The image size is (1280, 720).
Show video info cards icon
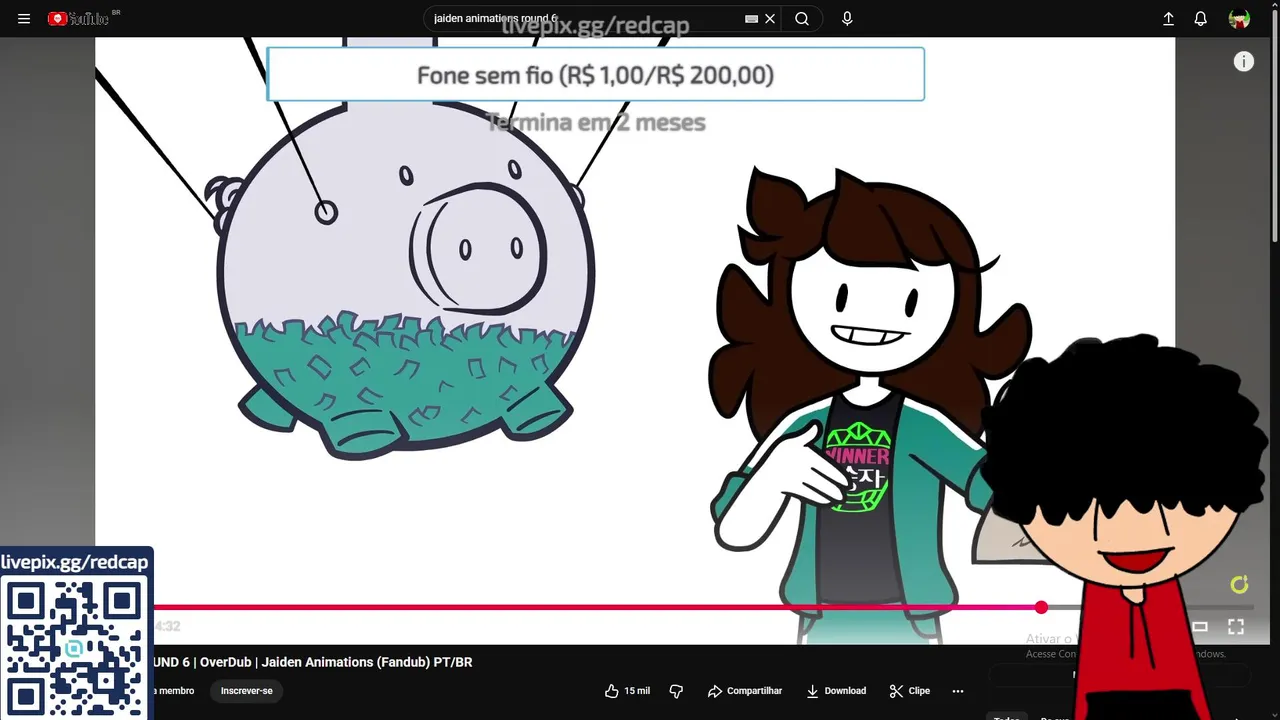[x=1244, y=62]
